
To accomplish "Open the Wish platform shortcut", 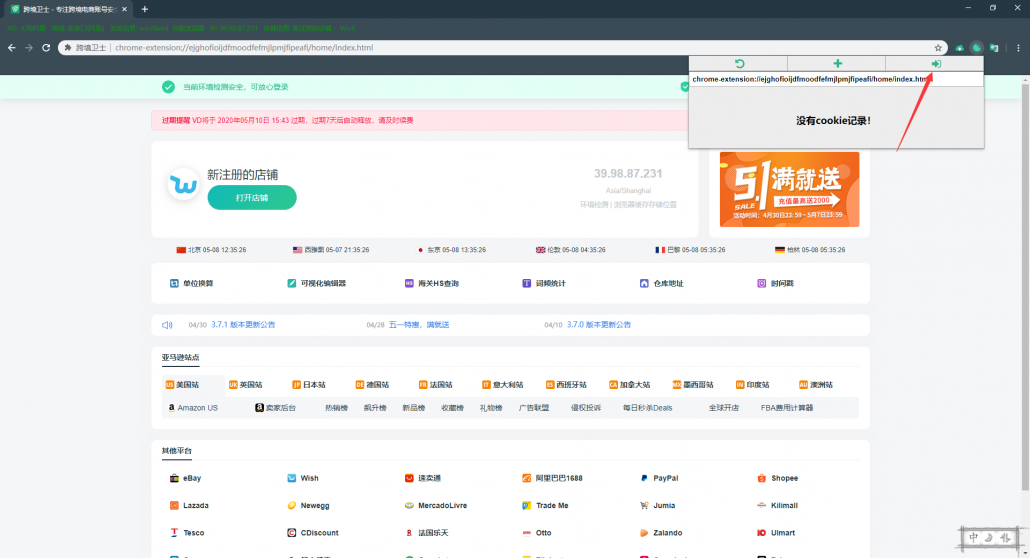I will [x=303, y=478].
